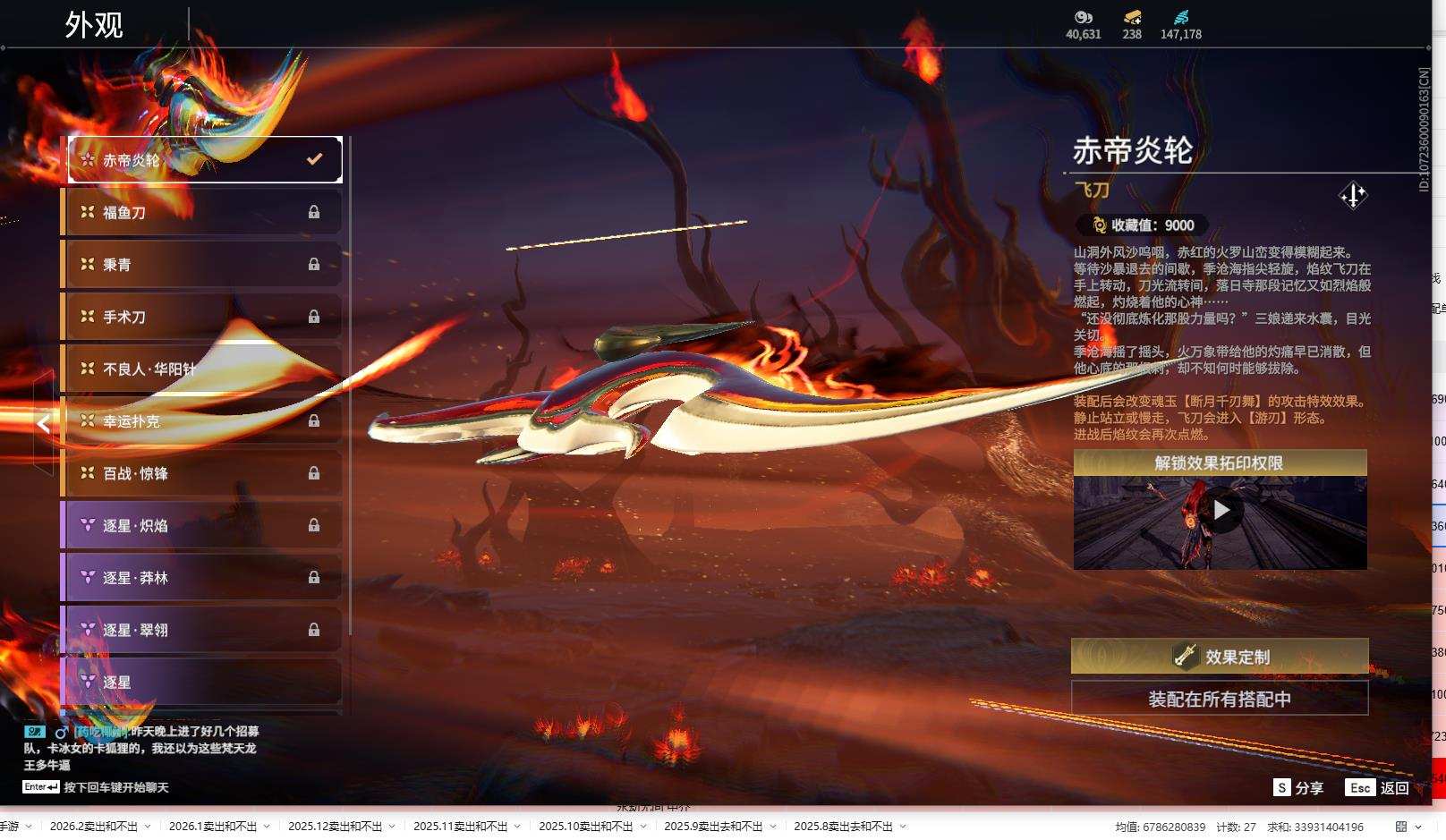Click the 效果定制 button

pyautogui.click(x=1220, y=657)
